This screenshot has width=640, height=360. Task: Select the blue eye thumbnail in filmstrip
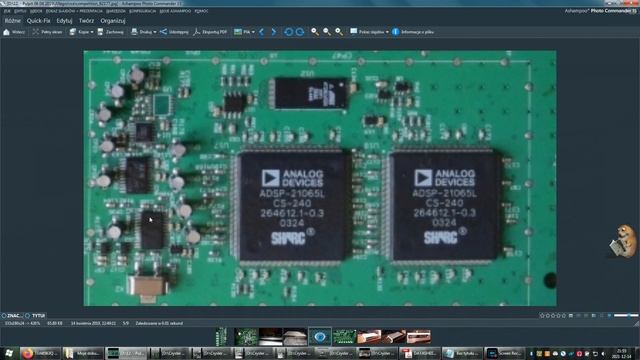[x=320, y=337]
